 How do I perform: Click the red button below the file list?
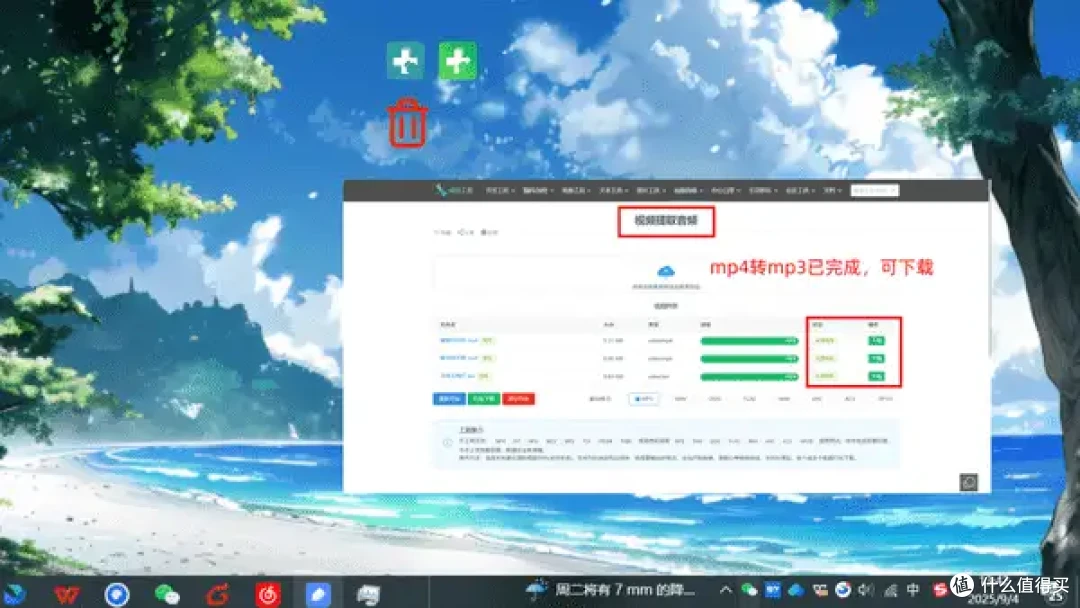pos(519,399)
